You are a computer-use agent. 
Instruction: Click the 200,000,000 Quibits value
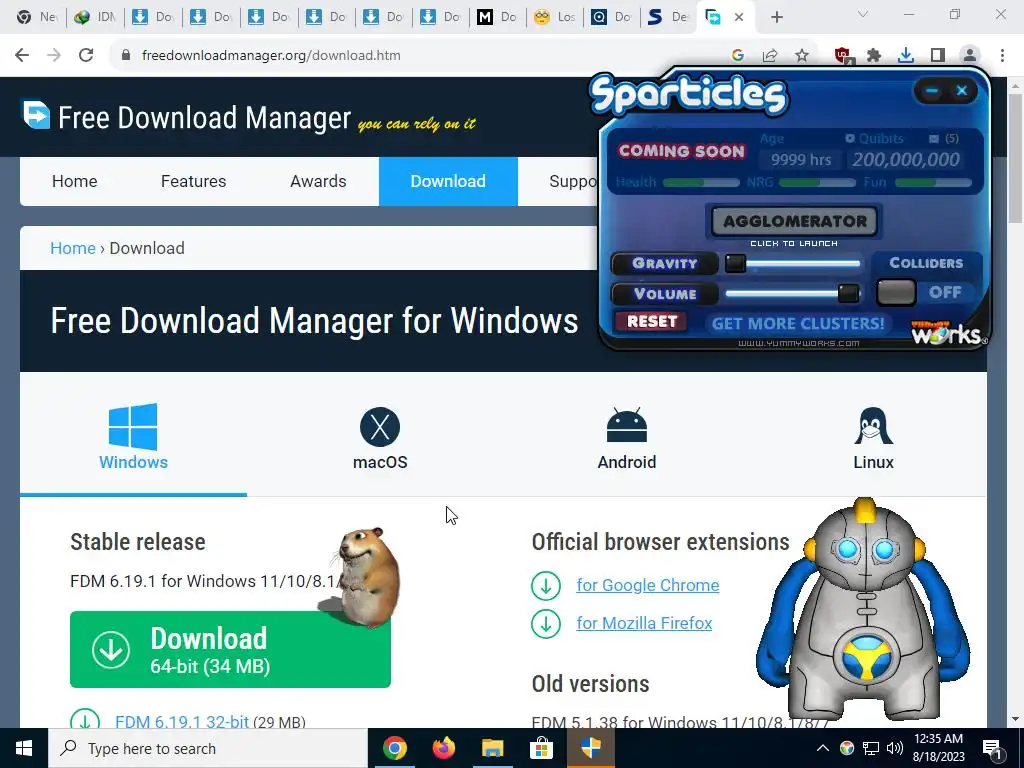(x=905, y=159)
